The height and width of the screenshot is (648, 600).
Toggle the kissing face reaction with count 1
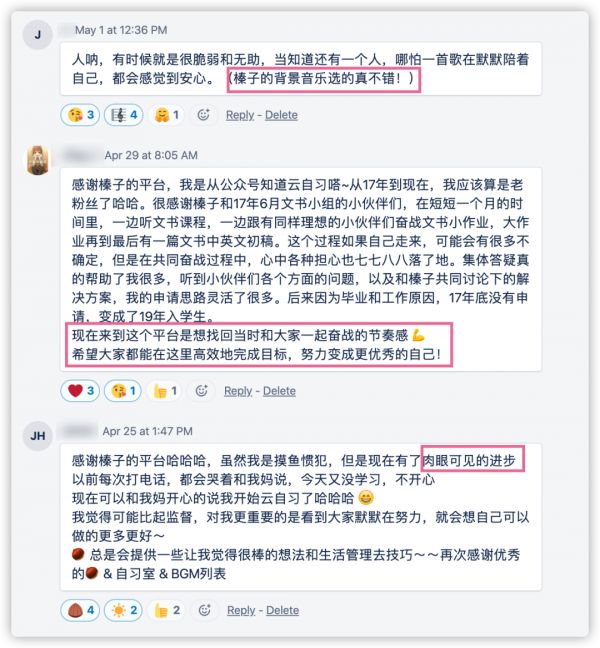tap(123, 391)
